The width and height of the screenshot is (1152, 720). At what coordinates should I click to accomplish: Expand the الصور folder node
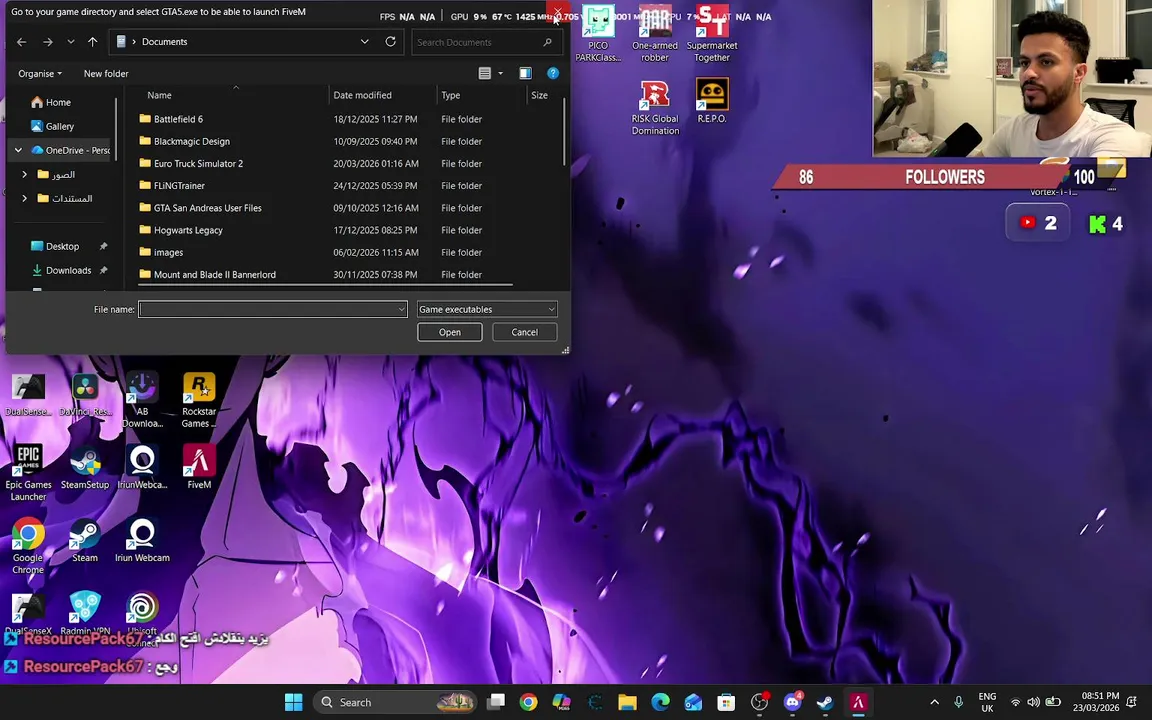[24, 174]
